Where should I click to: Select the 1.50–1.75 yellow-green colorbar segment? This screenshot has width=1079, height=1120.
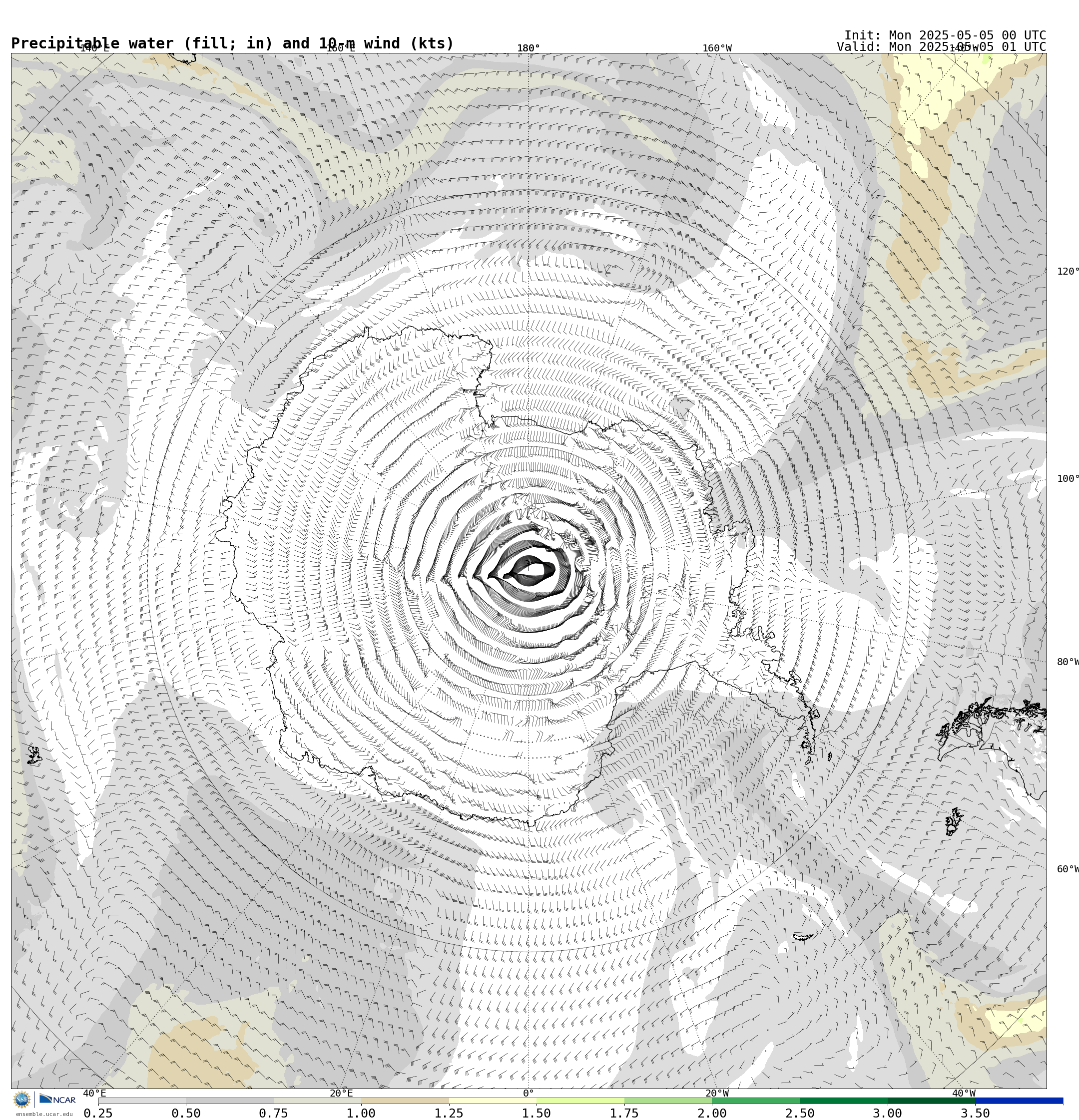click(x=580, y=1101)
